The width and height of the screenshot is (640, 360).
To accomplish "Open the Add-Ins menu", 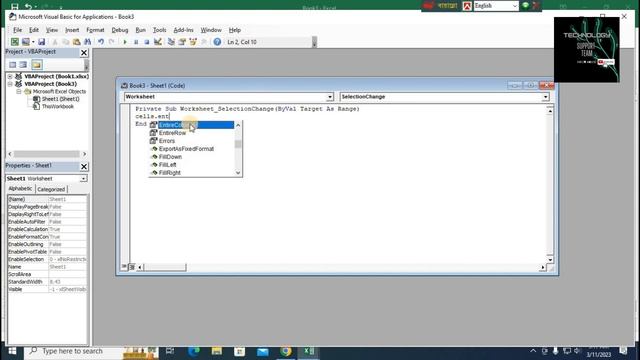I will point(183,30).
